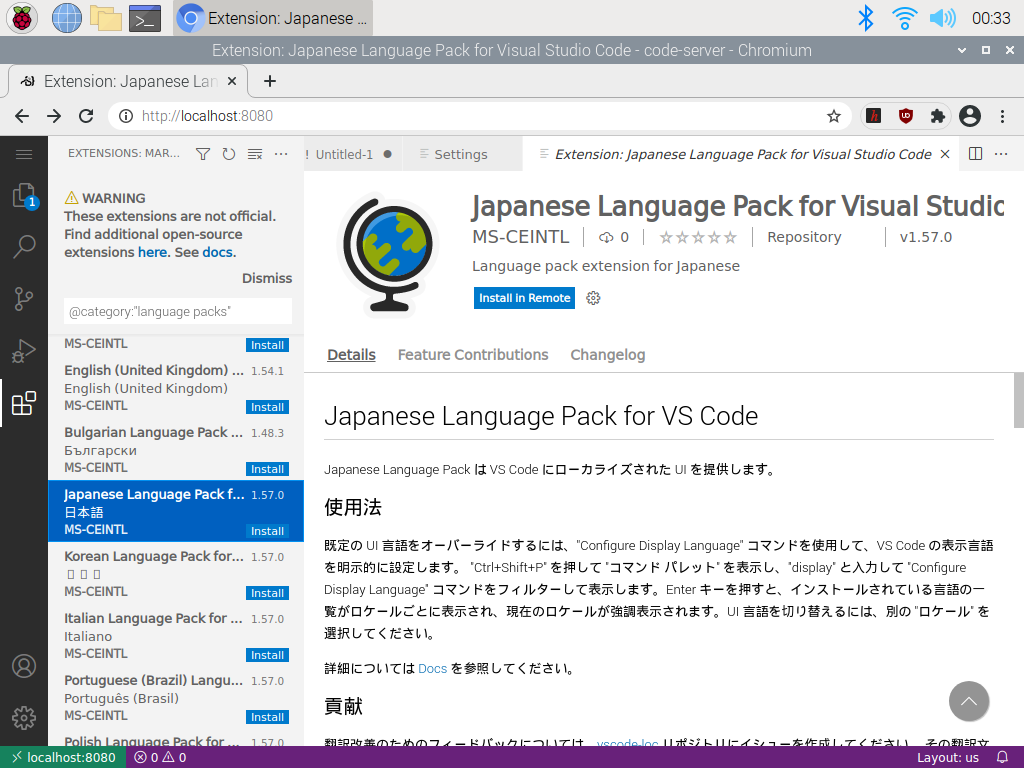
Task: Open Run and Debug view
Action: coord(24,351)
